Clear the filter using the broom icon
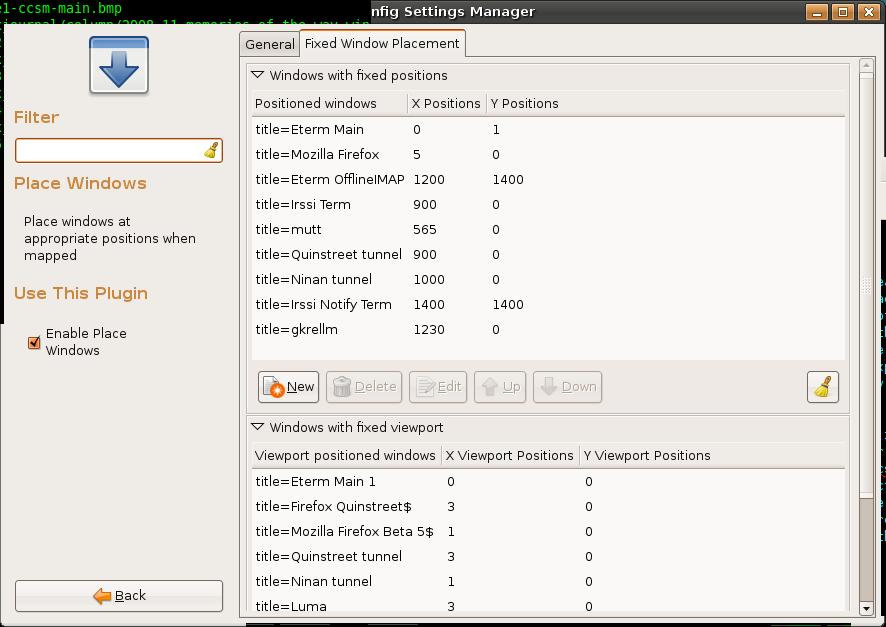The width and height of the screenshot is (886, 627). (x=211, y=150)
